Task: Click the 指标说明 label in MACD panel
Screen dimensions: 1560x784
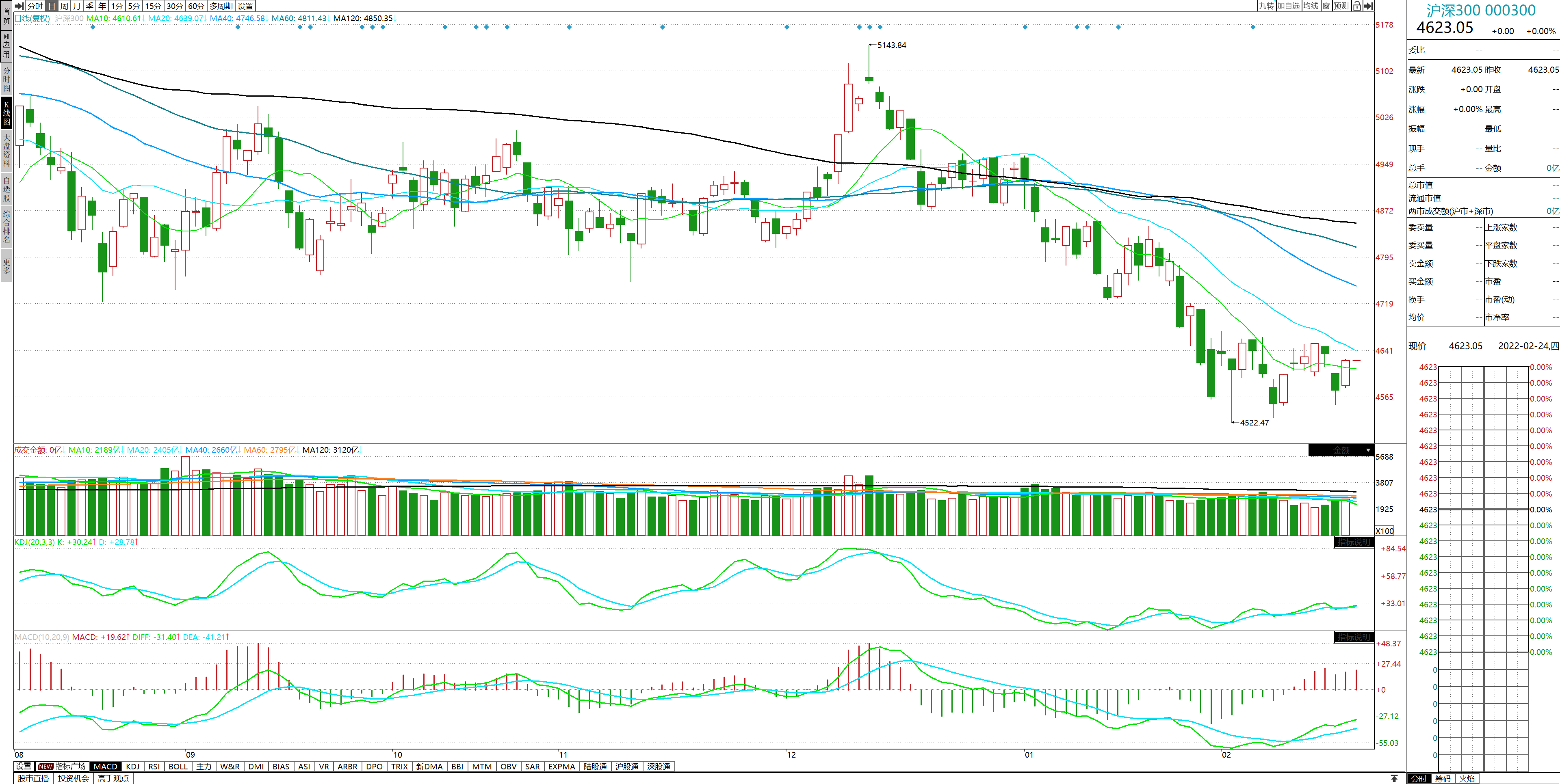Action: pyautogui.click(x=1354, y=637)
